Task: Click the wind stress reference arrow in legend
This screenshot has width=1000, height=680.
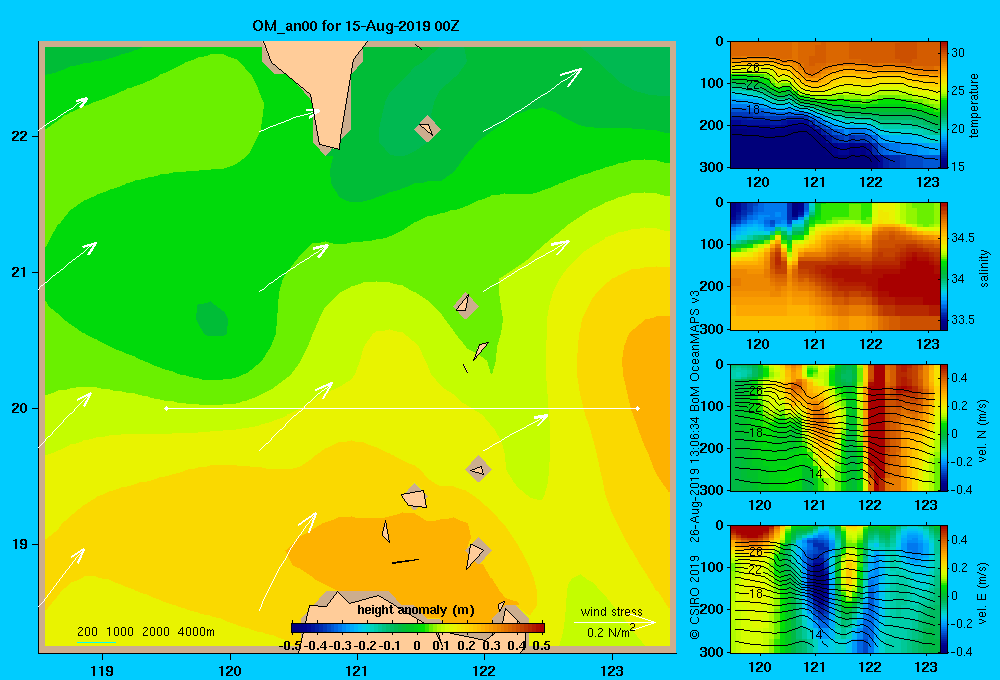Action: point(615,622)
